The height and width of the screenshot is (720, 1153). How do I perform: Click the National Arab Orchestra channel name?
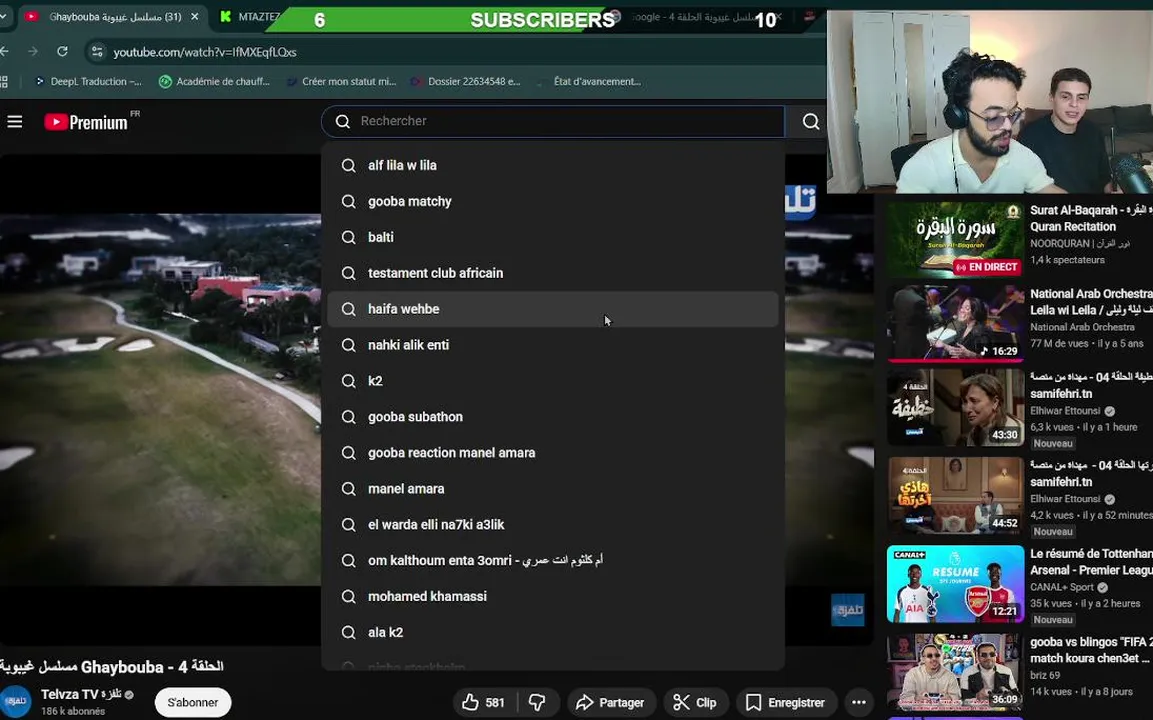coord(1082,327)
